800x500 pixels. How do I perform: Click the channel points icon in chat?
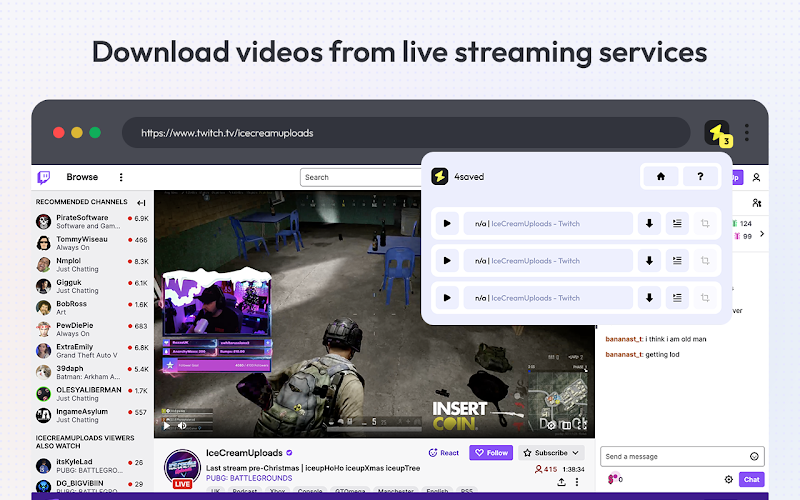point(613,479)
